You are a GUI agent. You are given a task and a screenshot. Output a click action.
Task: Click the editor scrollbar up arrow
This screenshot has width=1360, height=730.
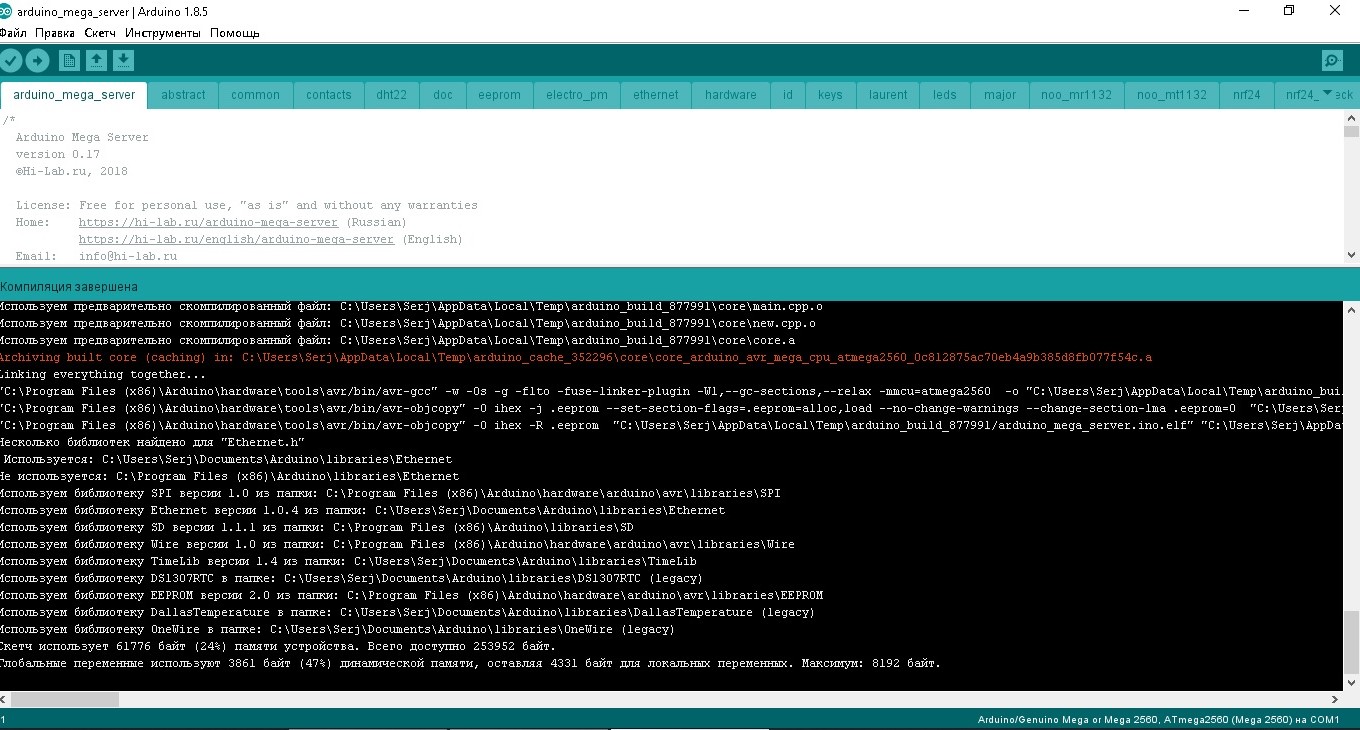pos(1351,118)
